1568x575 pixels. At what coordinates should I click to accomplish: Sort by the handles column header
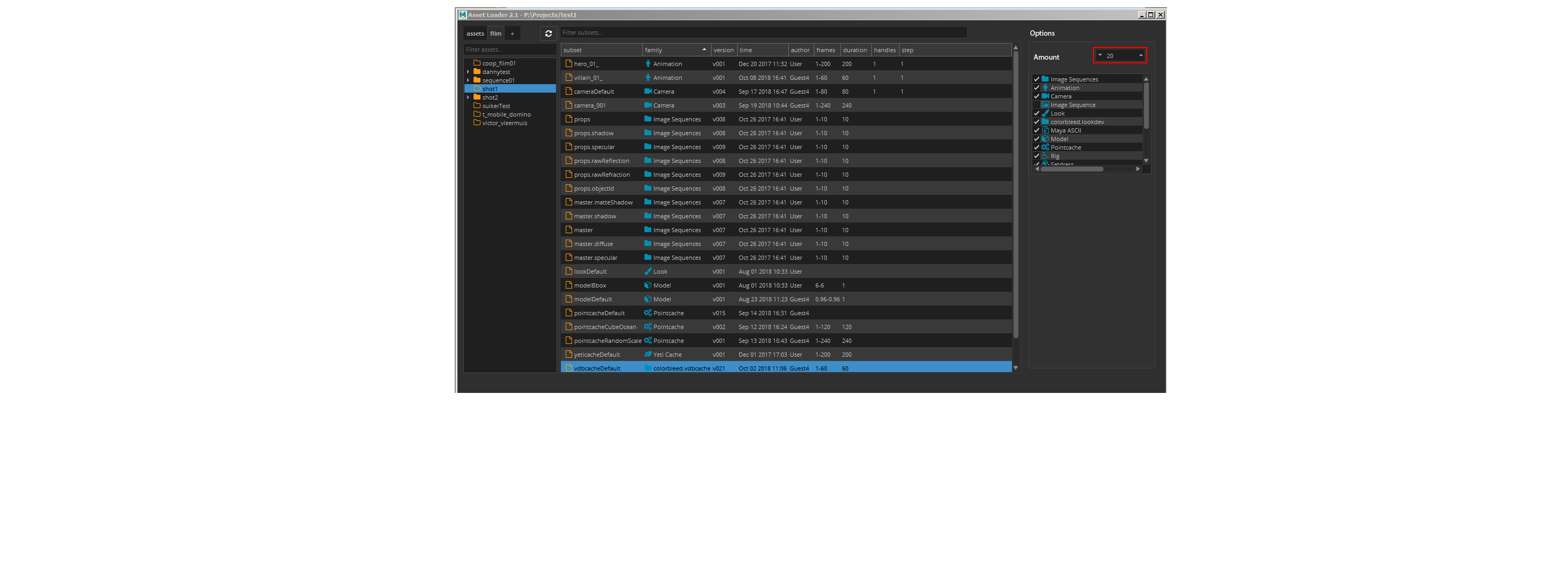[x=885, y=50]
